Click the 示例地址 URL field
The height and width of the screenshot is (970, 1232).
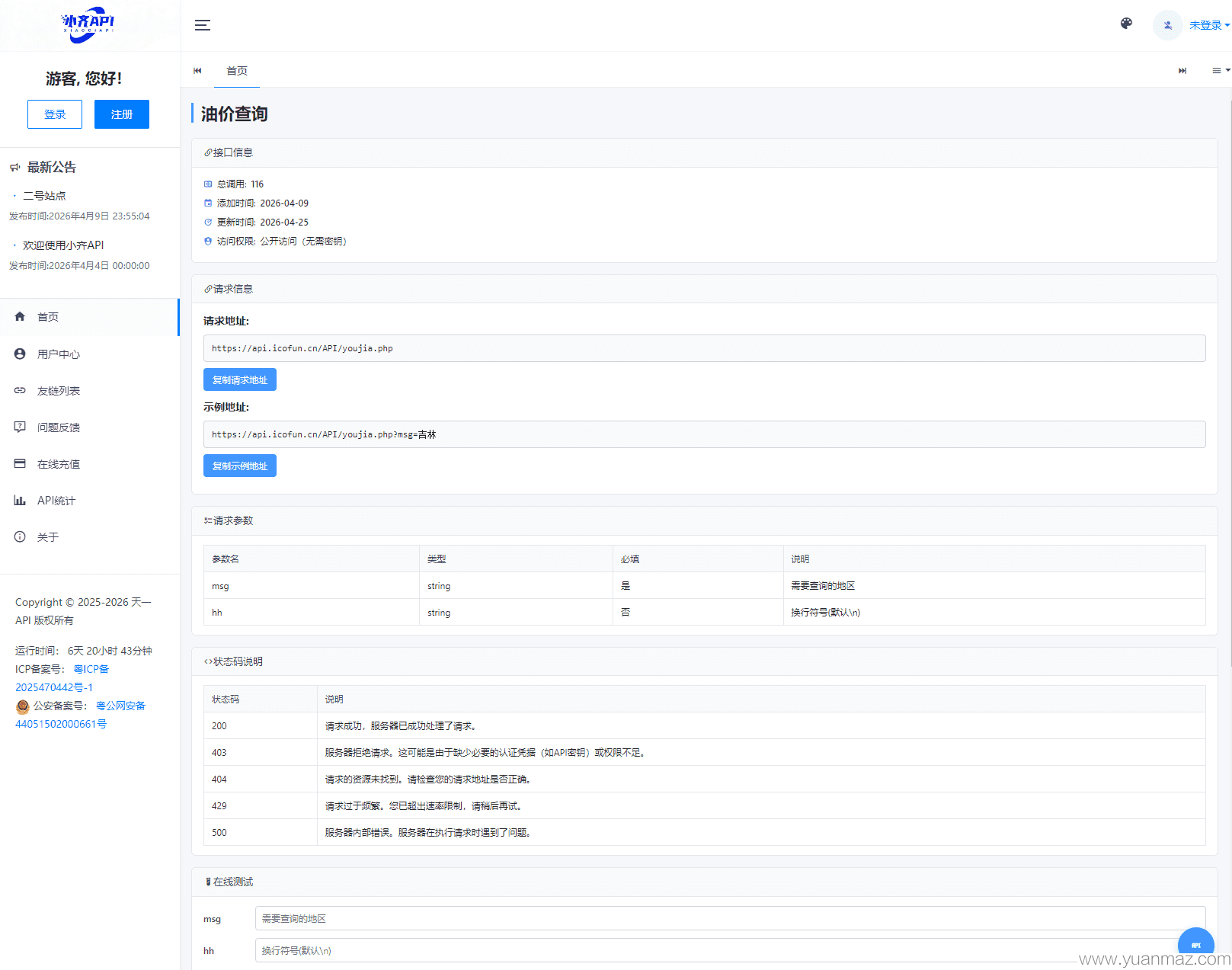click(704, 434)
